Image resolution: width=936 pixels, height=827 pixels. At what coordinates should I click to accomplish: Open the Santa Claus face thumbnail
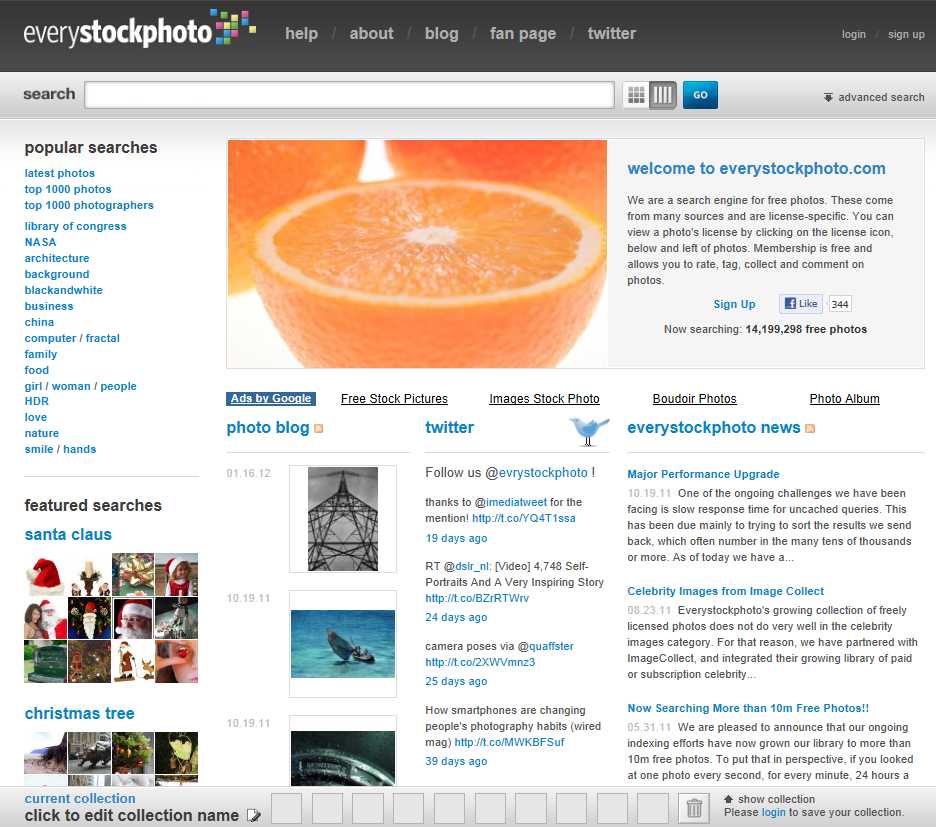(133, 618)
